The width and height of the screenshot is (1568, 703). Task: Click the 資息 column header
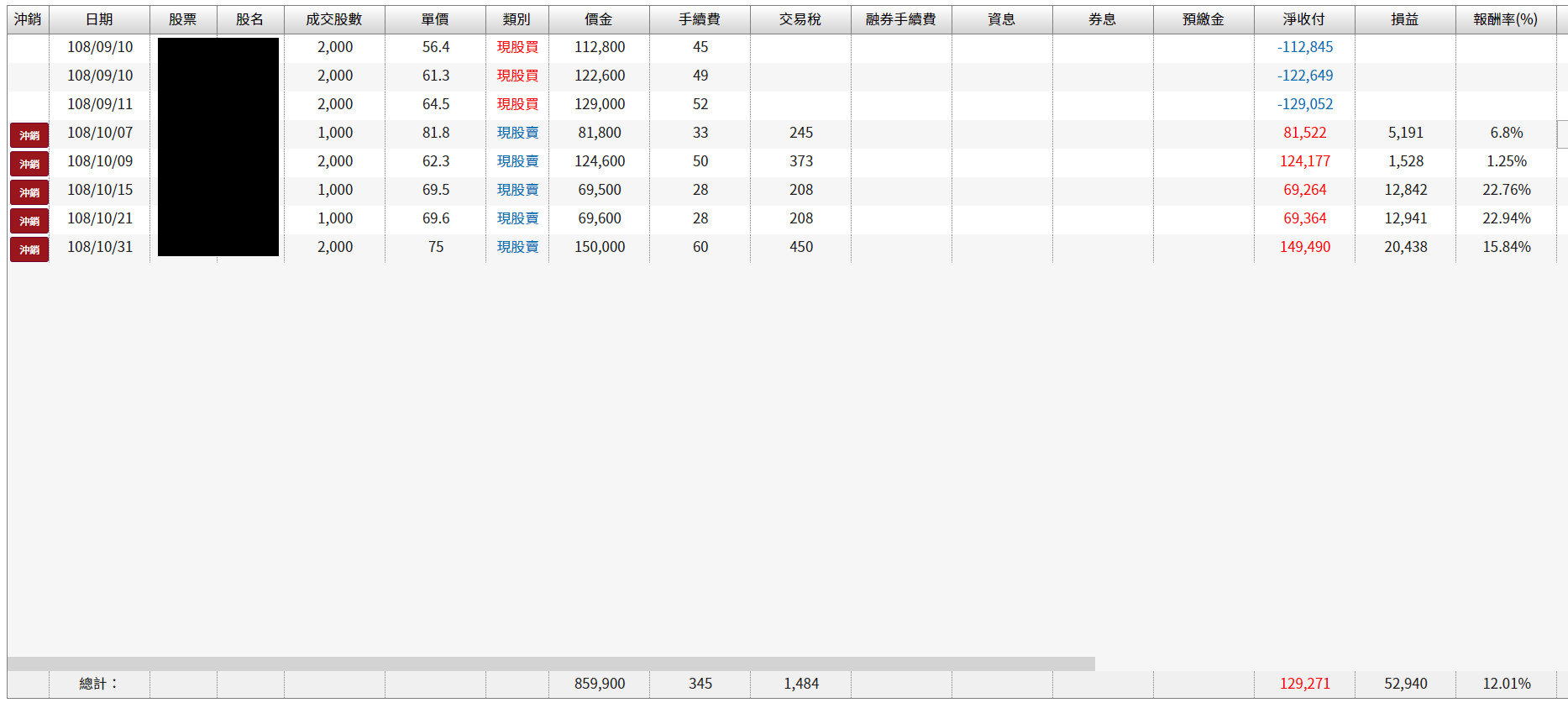point(1002,19)
